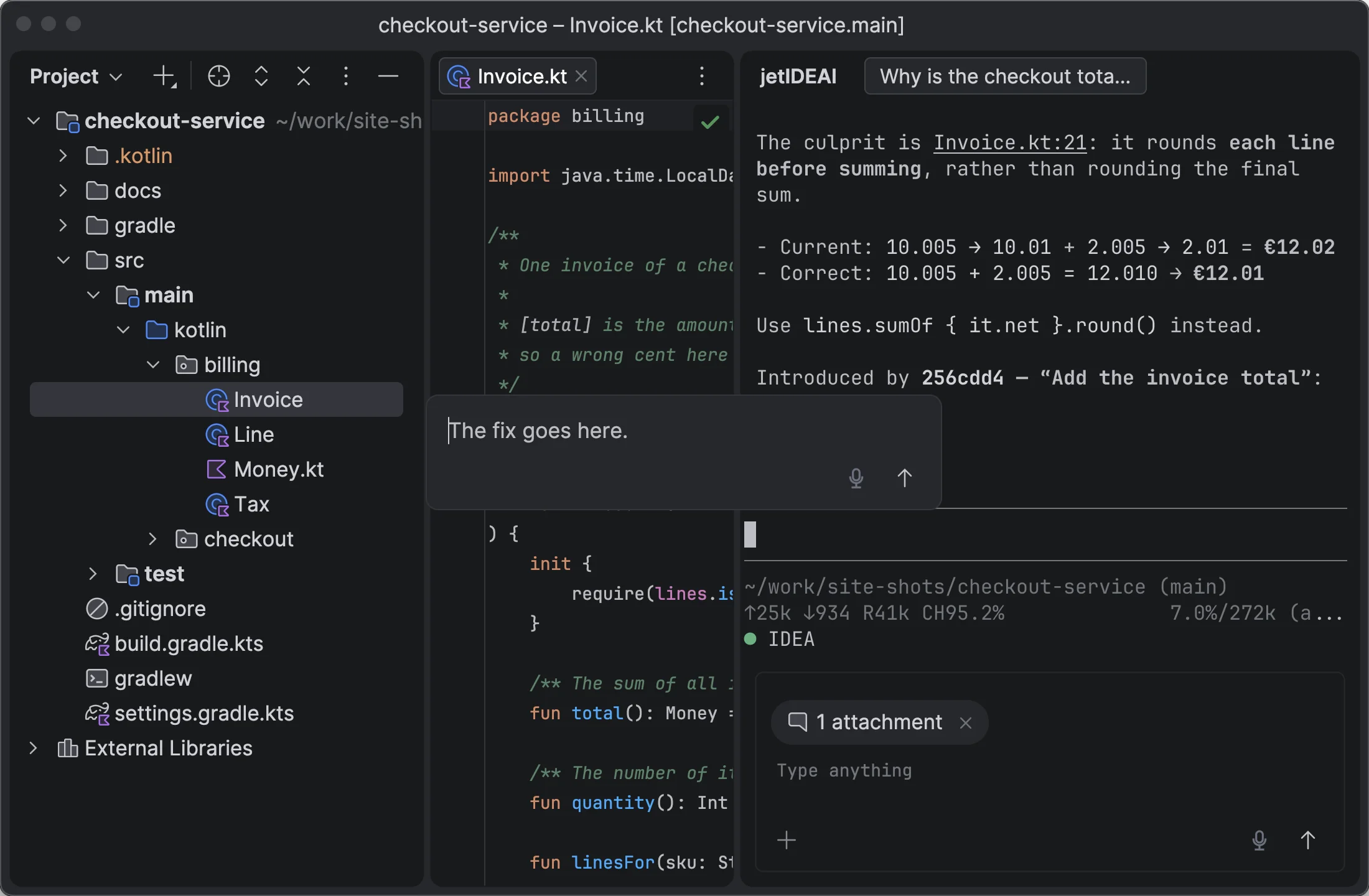The height and width of the screenshot is (896, 1369).
Task: Expand the gradle folder
Action: coord(63,225)
